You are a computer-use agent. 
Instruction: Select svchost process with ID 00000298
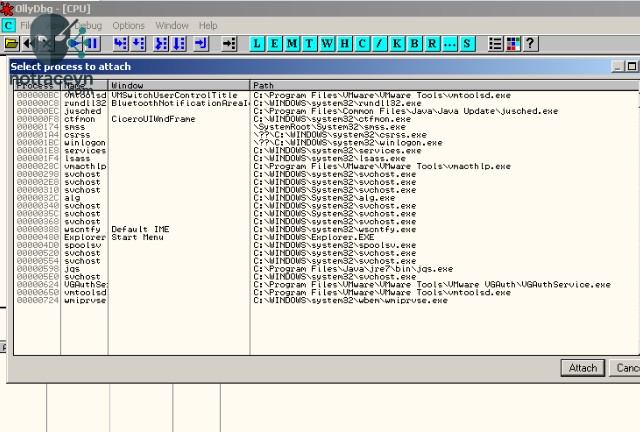coord(327,174)
